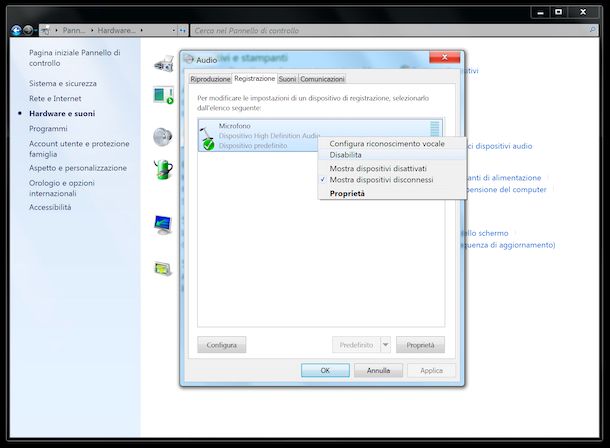The height and width of the screenshot is (448, 610).
Task: Click the Hardware breadcrumb in address bar
Action: [x=116, y=30]
